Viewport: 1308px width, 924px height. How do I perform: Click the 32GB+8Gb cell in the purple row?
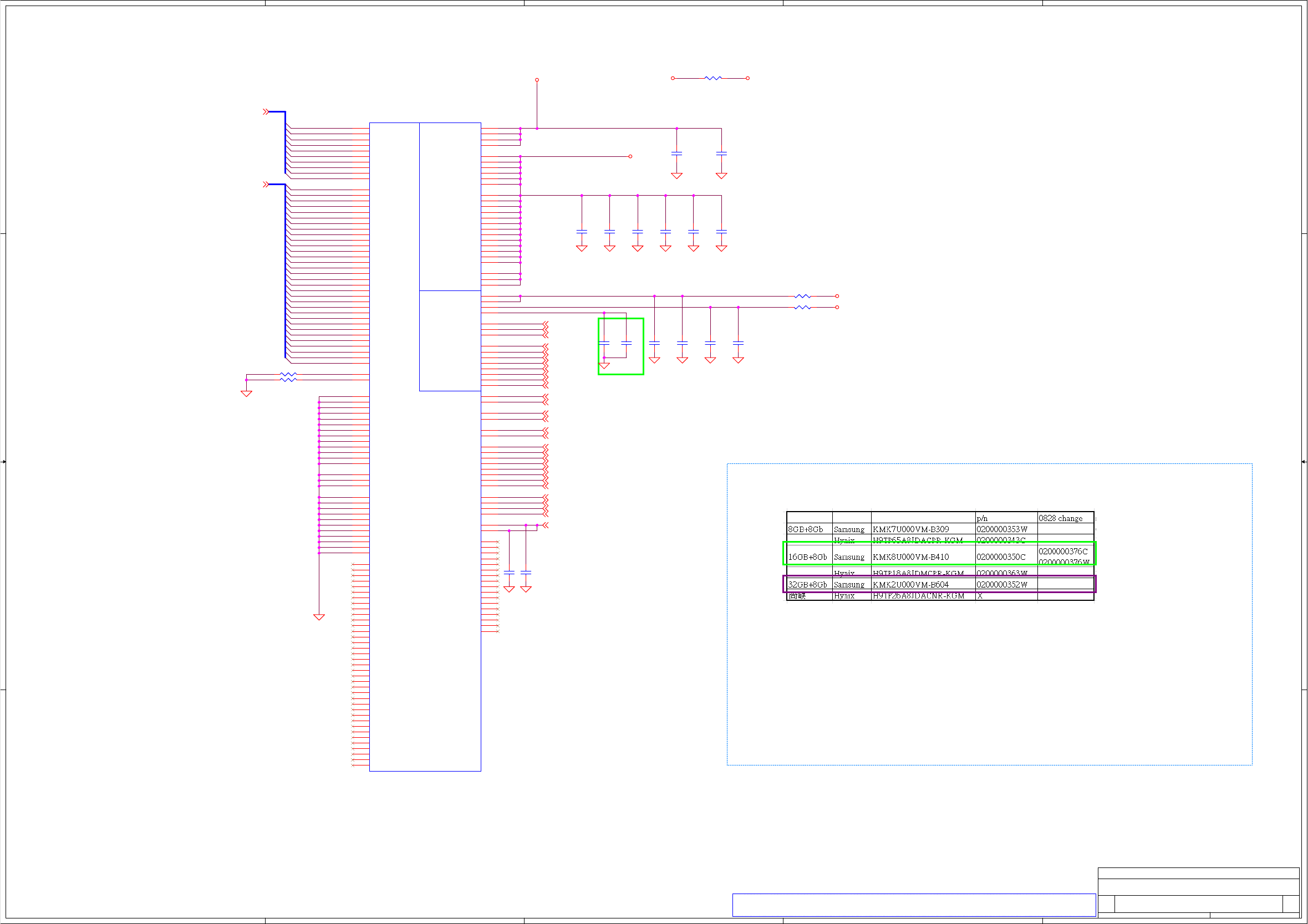pos(808,584)
